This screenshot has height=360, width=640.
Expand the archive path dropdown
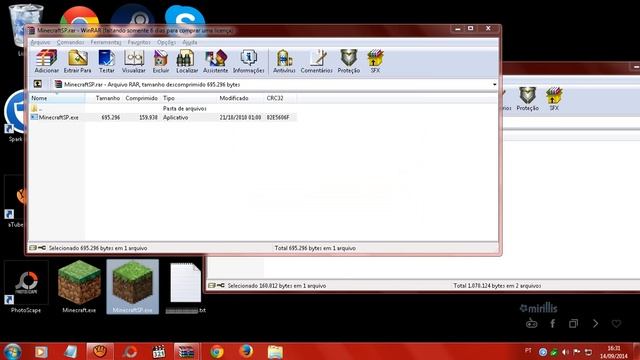pyautogui.click(x=494, y=84)
